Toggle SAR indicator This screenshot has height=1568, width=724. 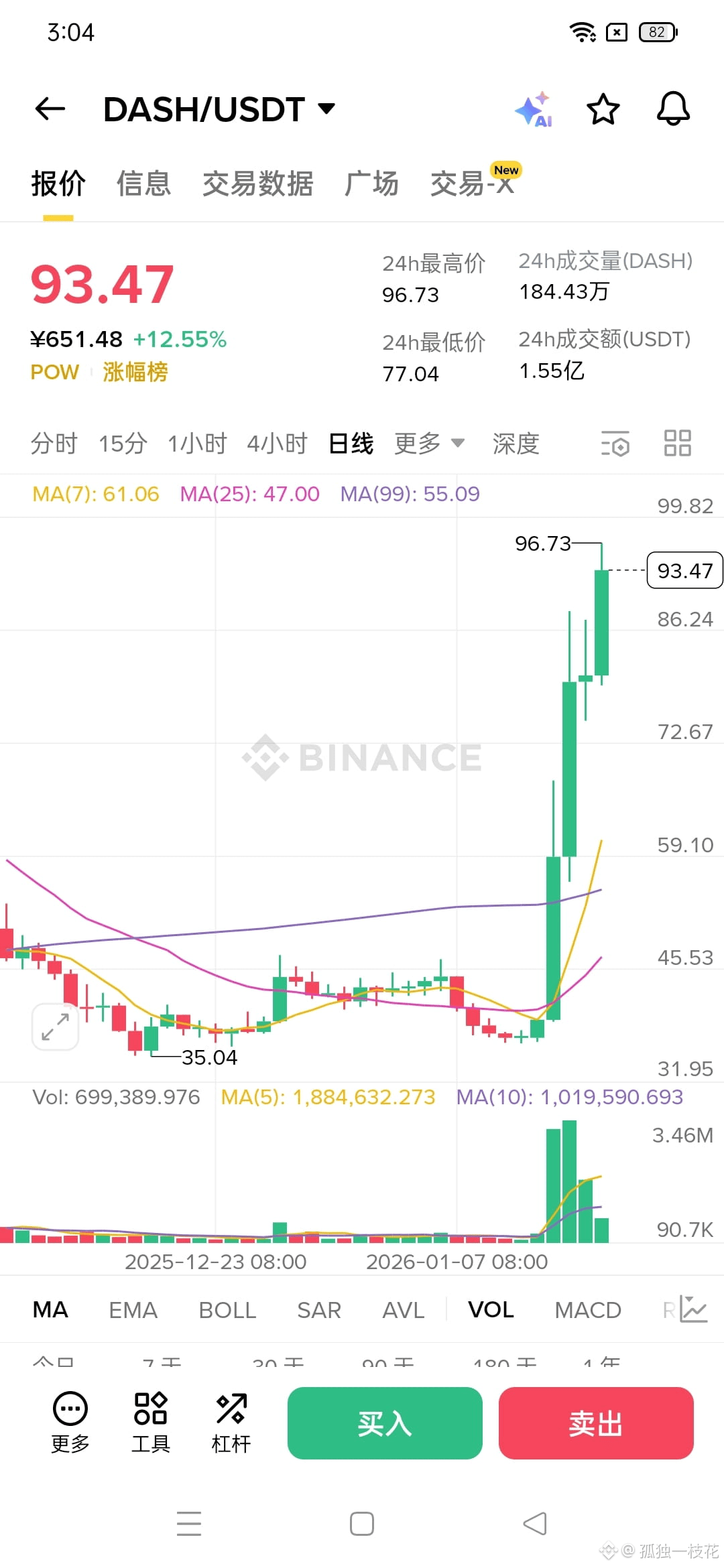pyautogui.click(x=319, y=1309)
